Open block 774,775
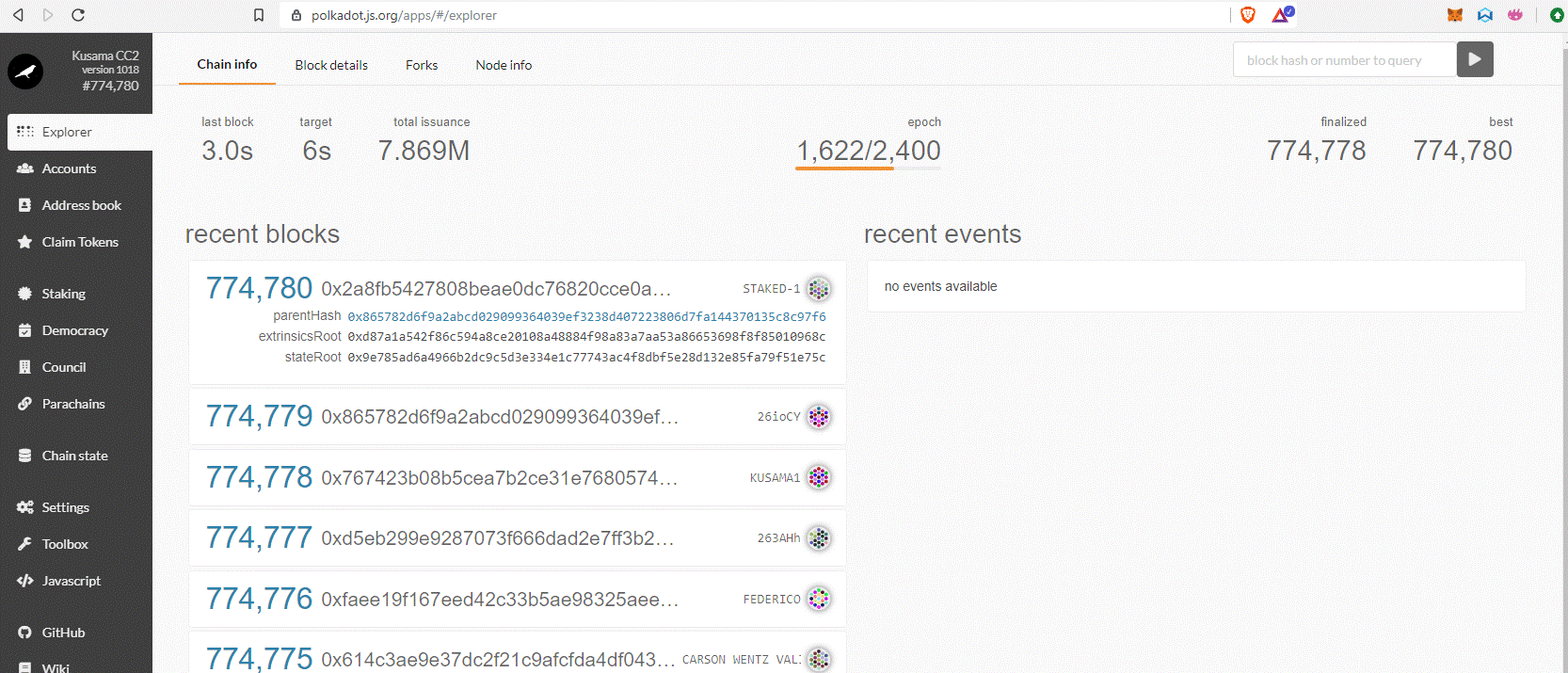 259,658
